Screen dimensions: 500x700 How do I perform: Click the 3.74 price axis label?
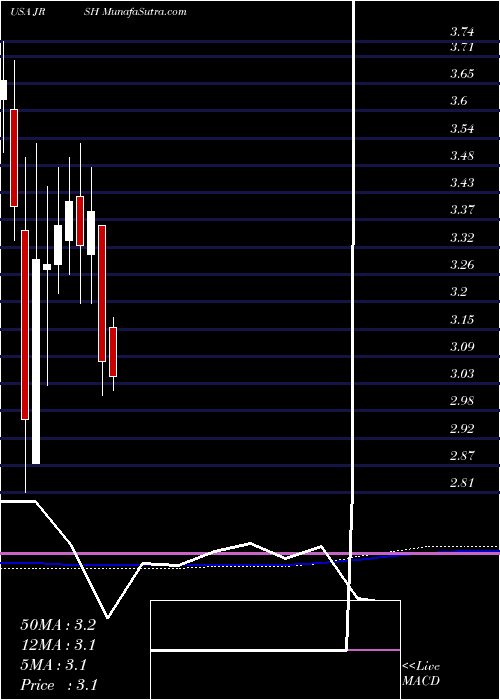click(x=462, y=32)
